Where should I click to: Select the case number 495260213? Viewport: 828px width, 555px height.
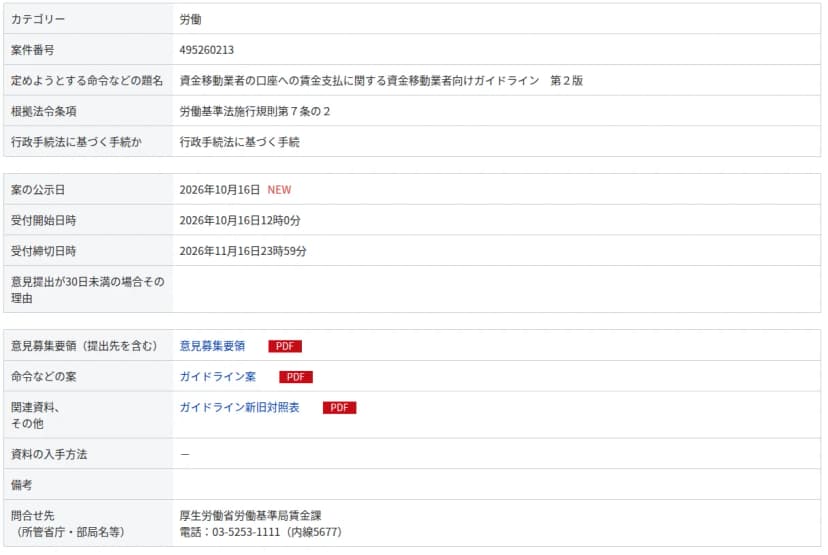[x=206, y=50]
